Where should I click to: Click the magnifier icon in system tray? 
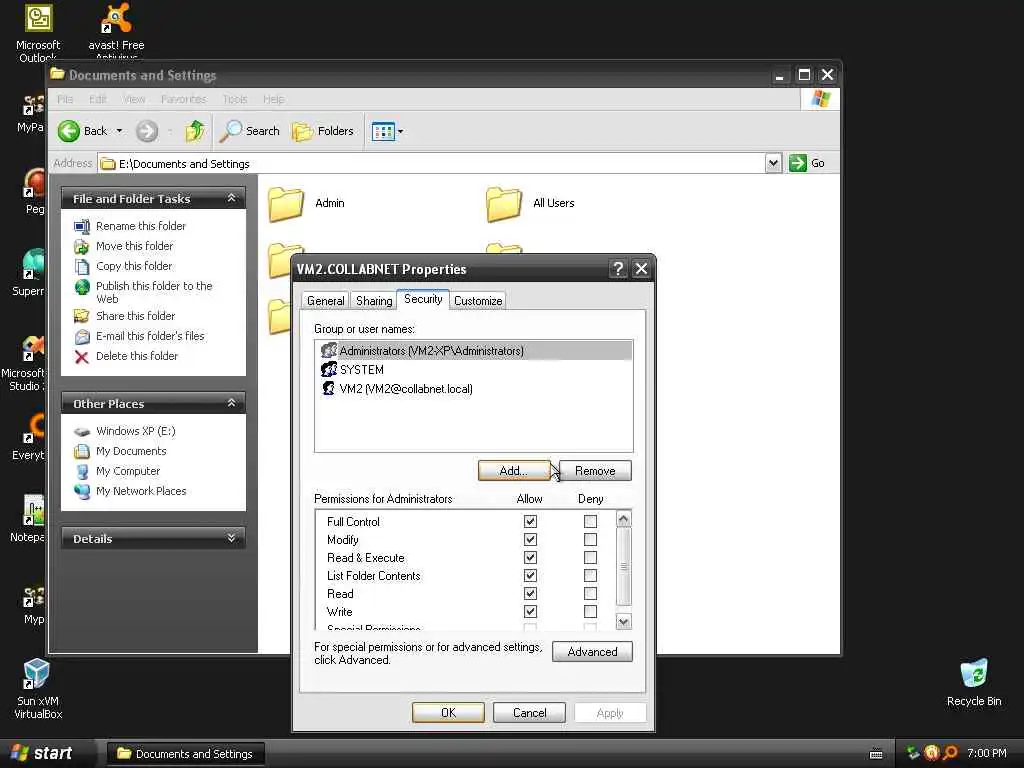click(950, 753)
